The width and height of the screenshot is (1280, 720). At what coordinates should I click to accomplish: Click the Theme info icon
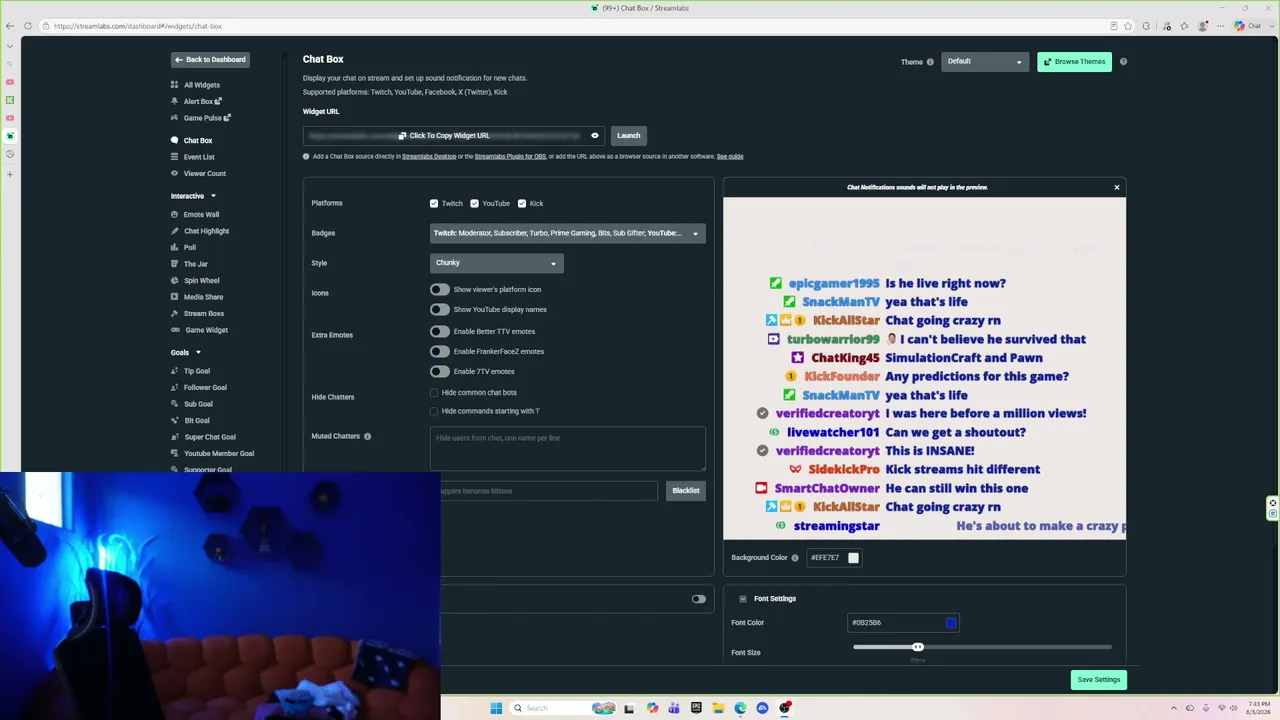[x=930, y=62]
